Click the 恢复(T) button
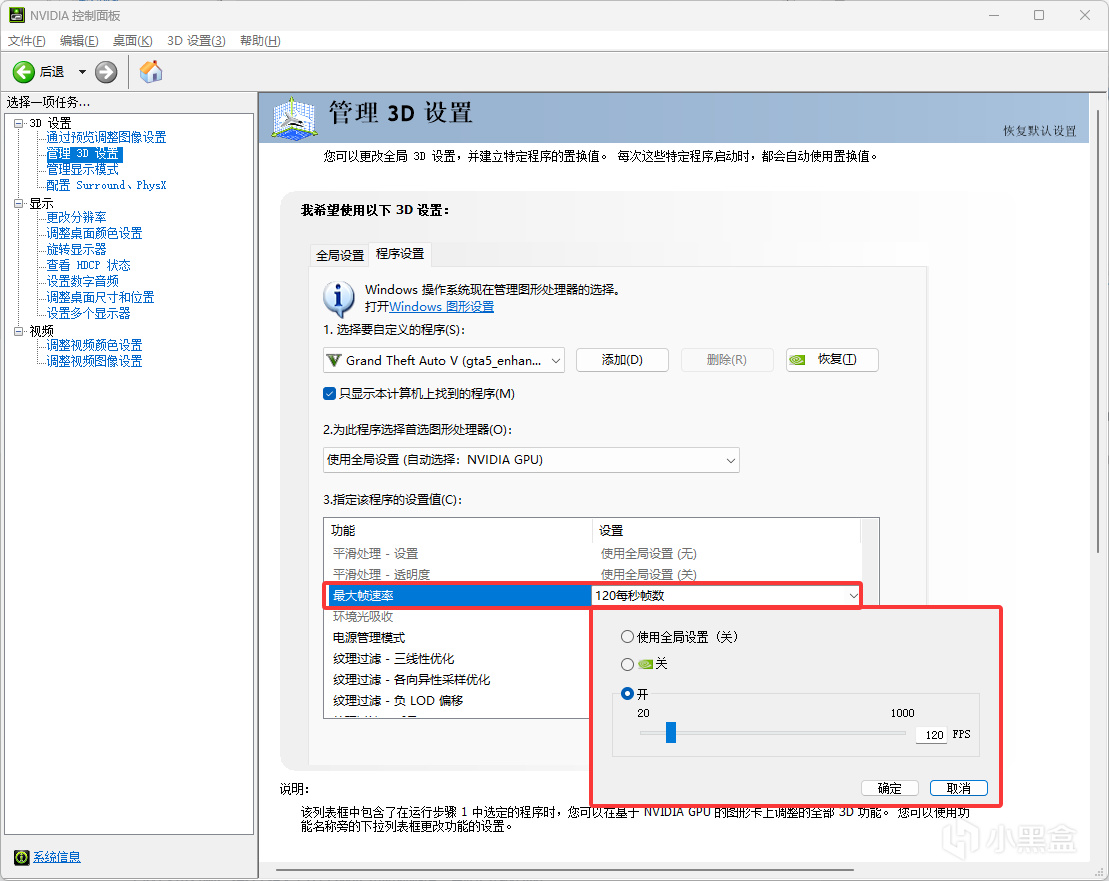The image size is (1109, 881). coord(832,360)
